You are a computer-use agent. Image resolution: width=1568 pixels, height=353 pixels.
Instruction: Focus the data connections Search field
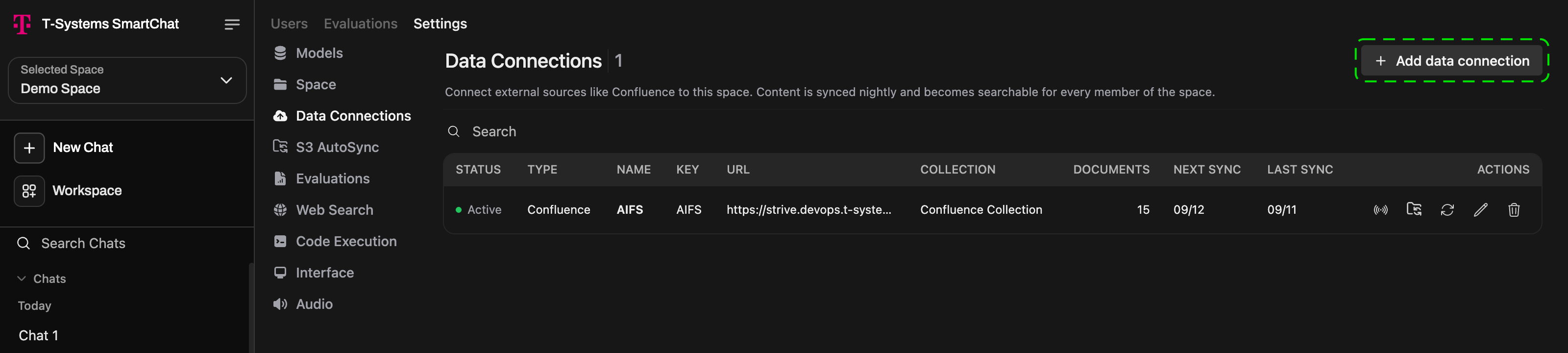tap(992, 131)
